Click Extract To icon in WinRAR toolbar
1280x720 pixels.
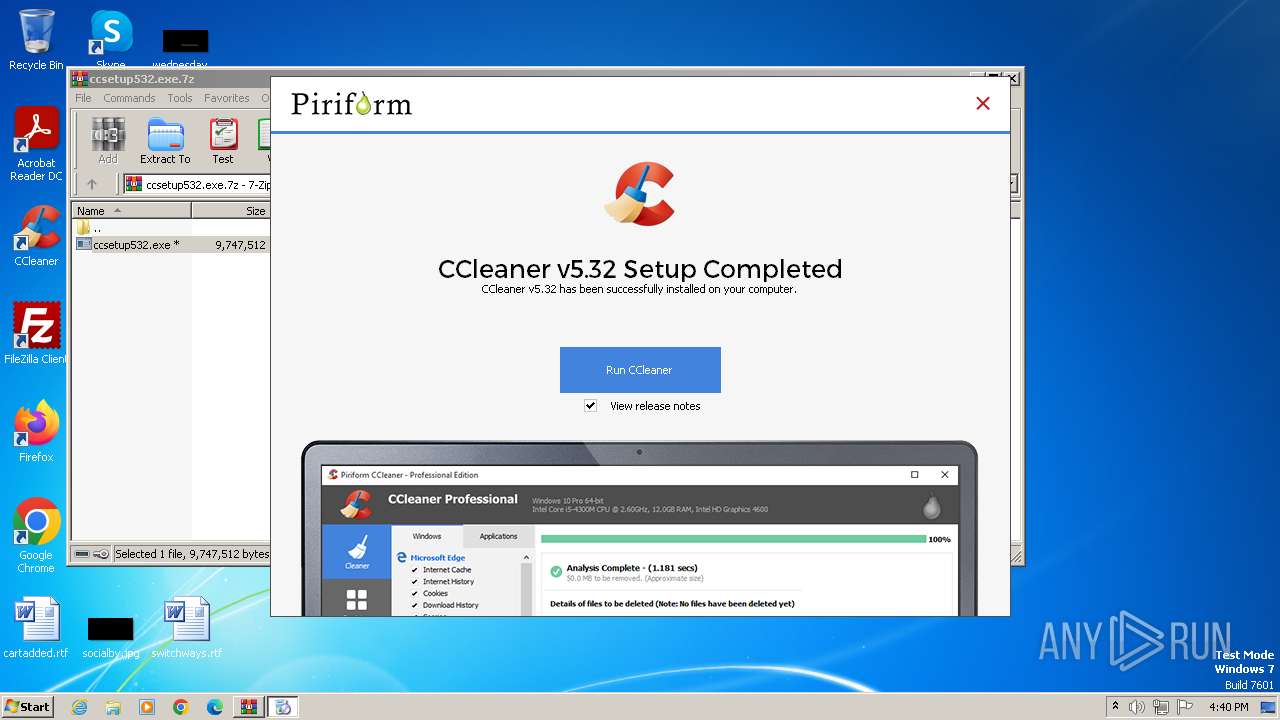click(165, 141)
